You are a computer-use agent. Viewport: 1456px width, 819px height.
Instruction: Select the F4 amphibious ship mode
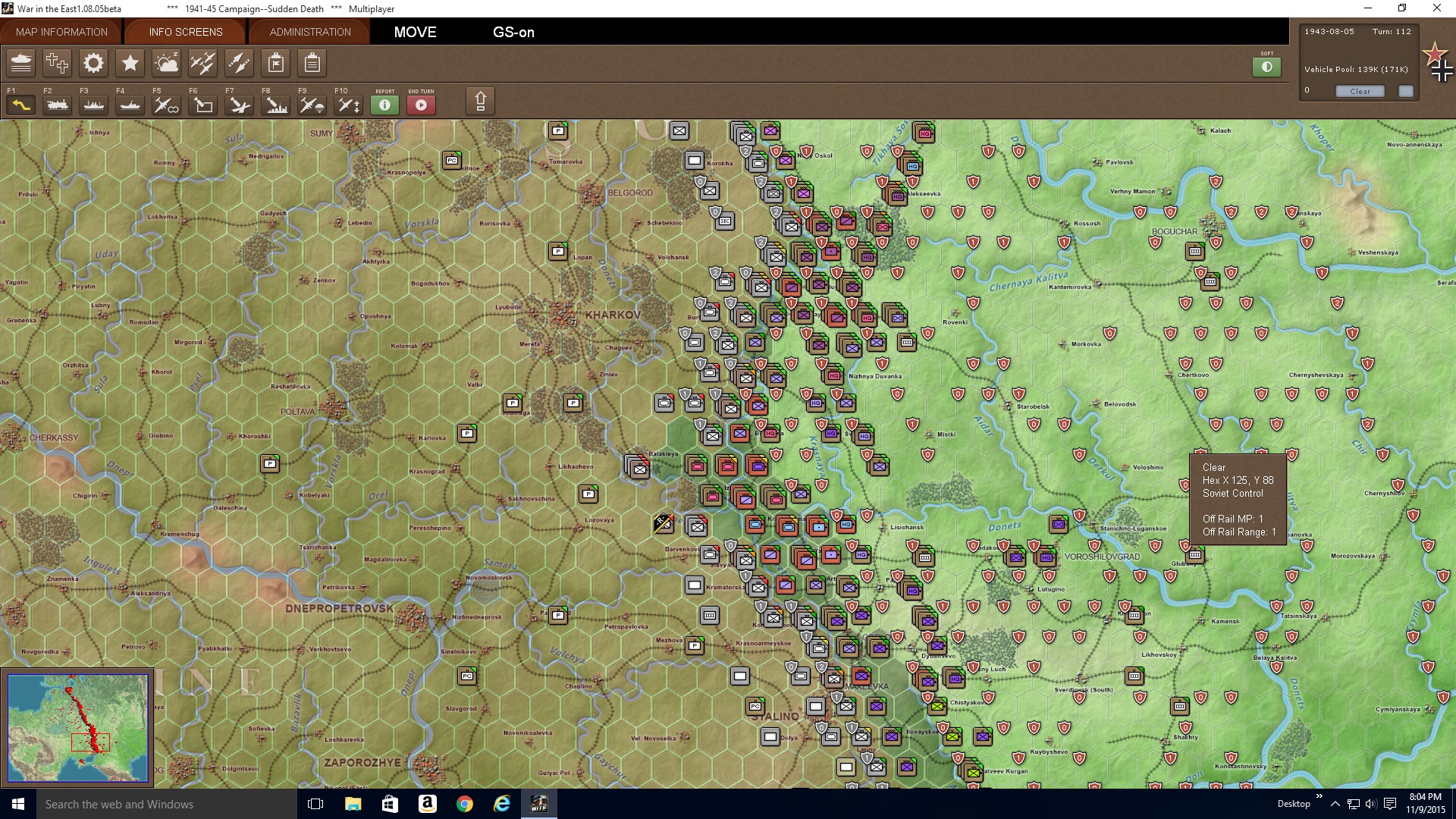click(130, 105)
